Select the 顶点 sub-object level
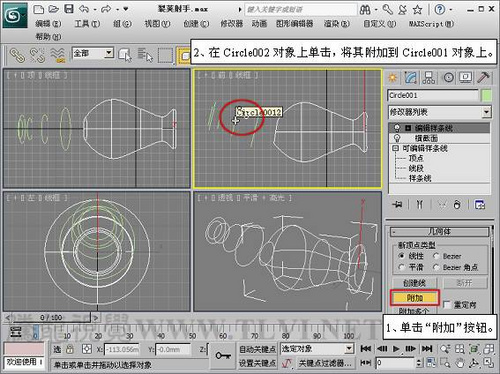 click(x=416, y=158)
